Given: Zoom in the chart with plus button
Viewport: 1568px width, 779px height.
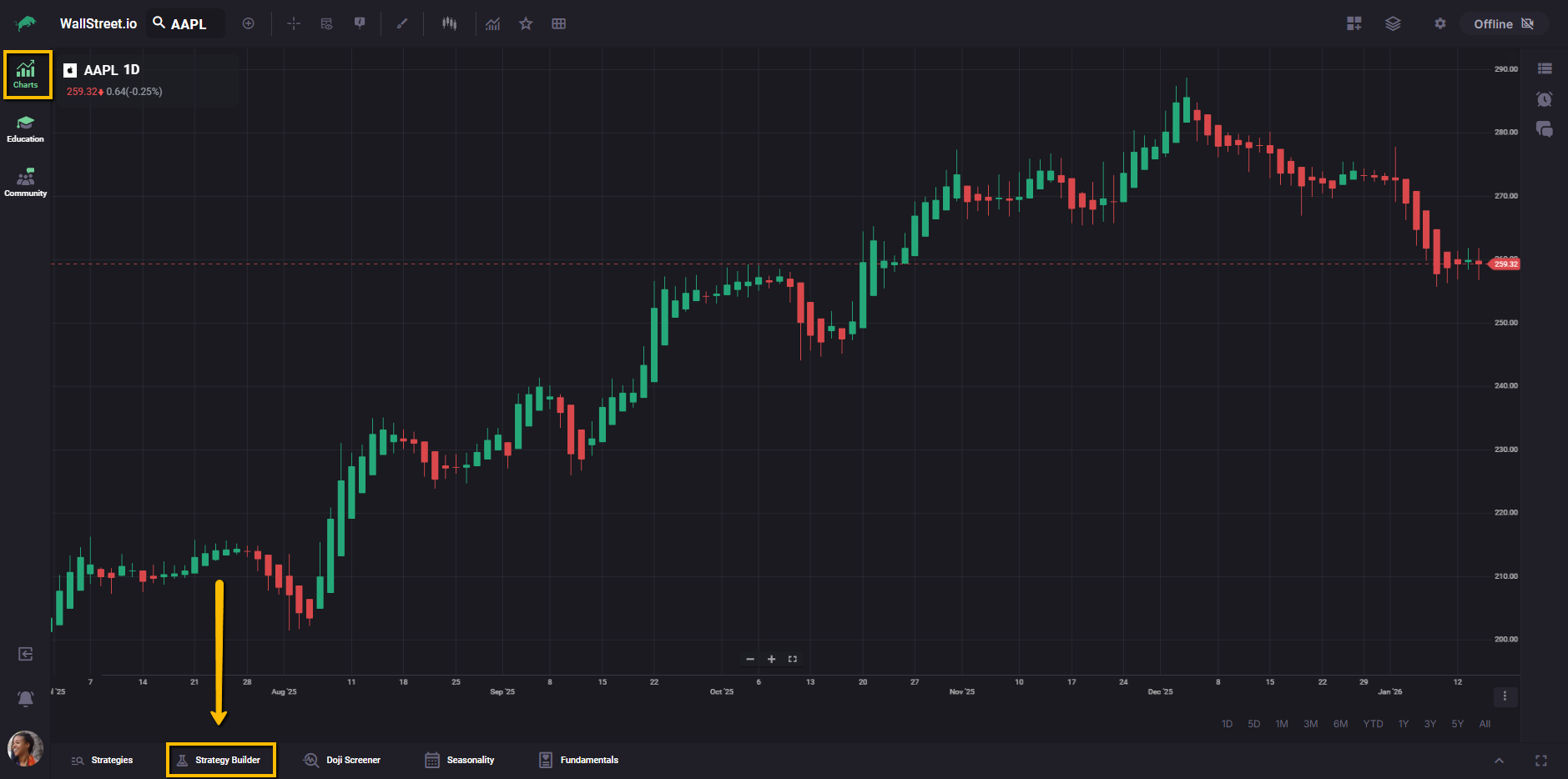Looking at the screenshot, I should [771, 659].
